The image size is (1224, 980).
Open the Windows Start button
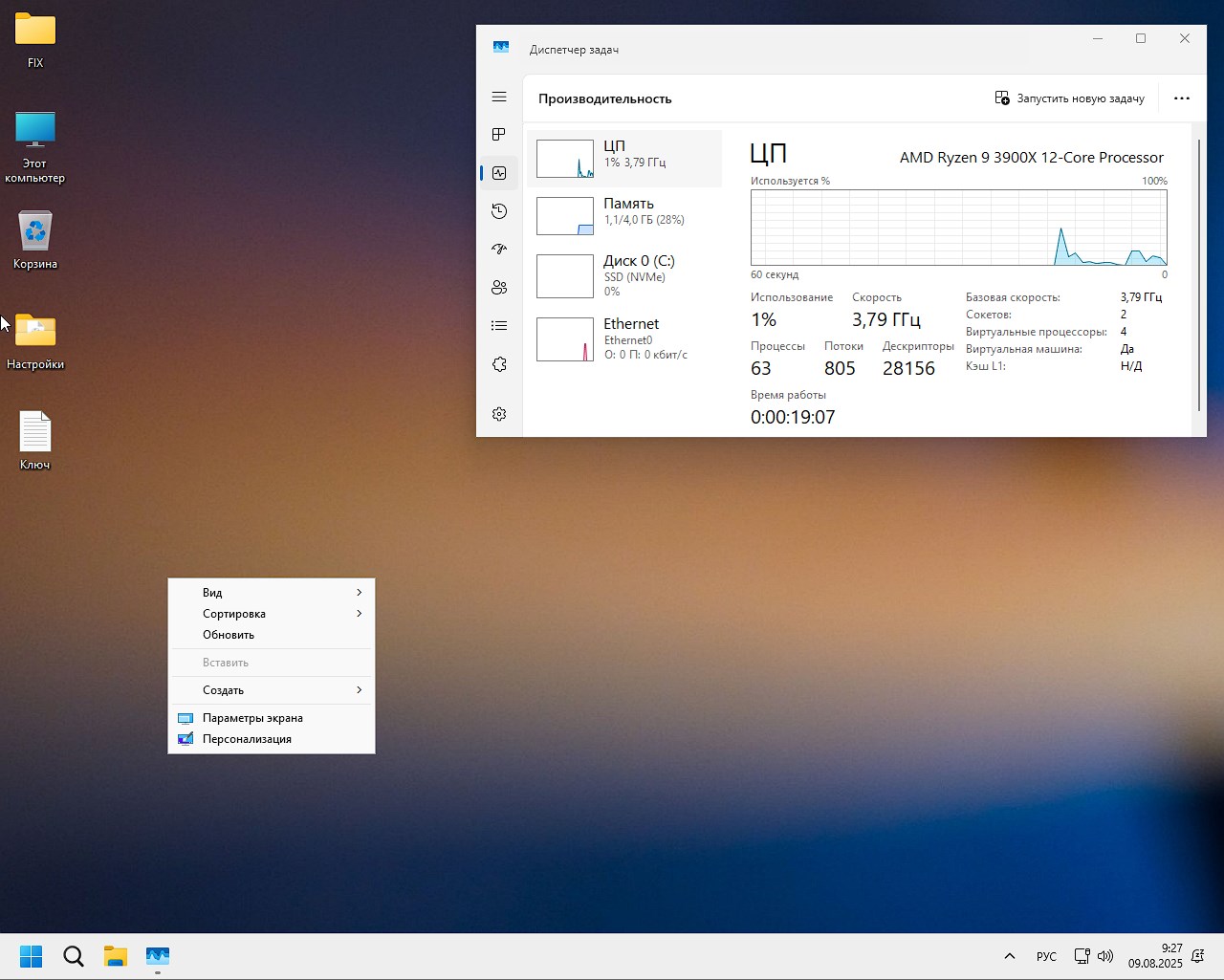point(32,956)
